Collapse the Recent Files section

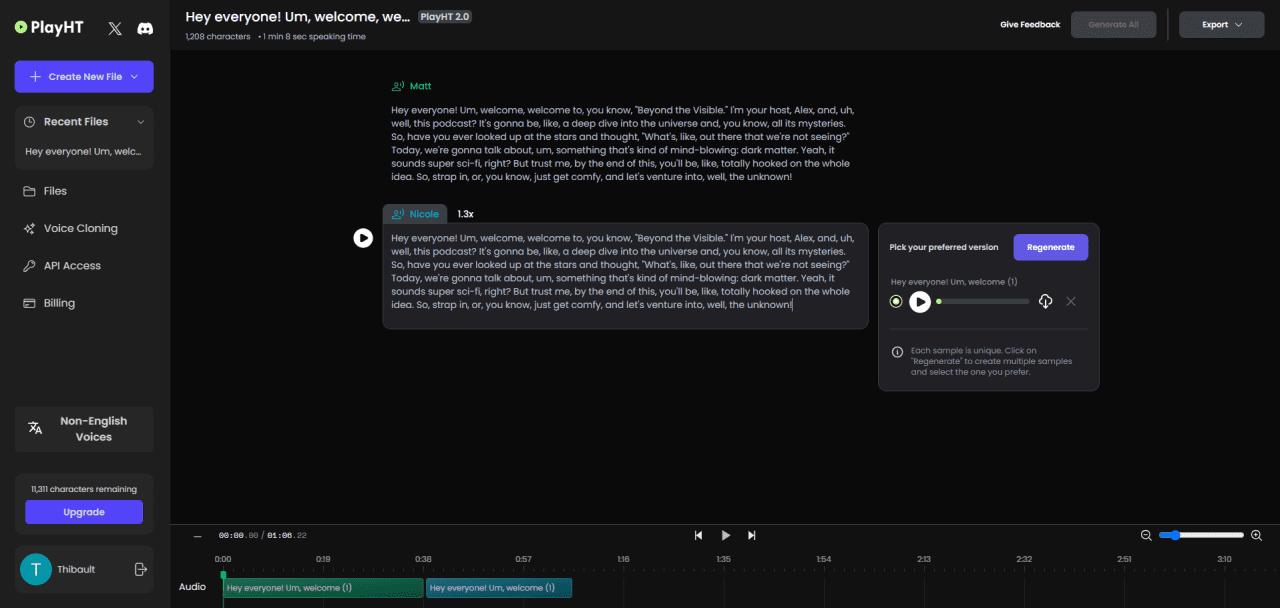(x=140, y=122)
